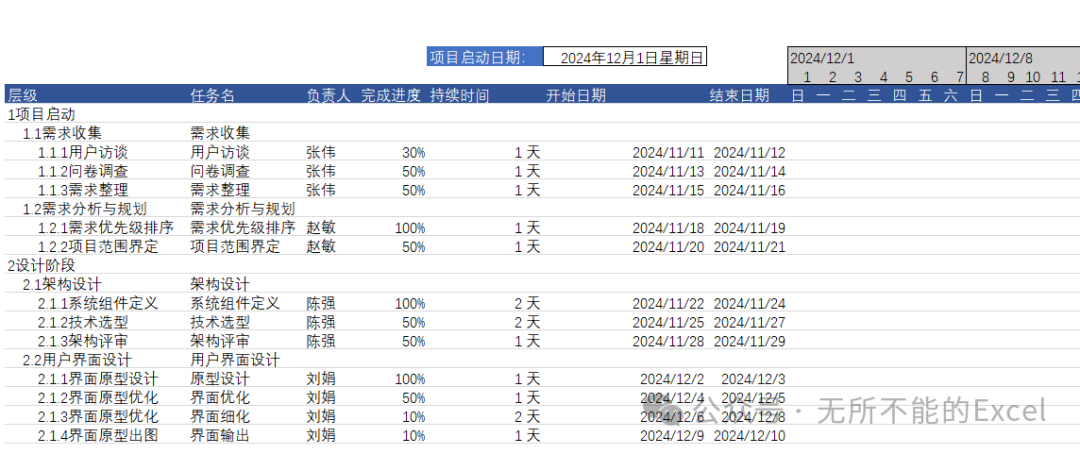Select the 负责人 column header
The width and height of the screenshot is (1080, 454).
pyautogui.click(x=328, y=96)
